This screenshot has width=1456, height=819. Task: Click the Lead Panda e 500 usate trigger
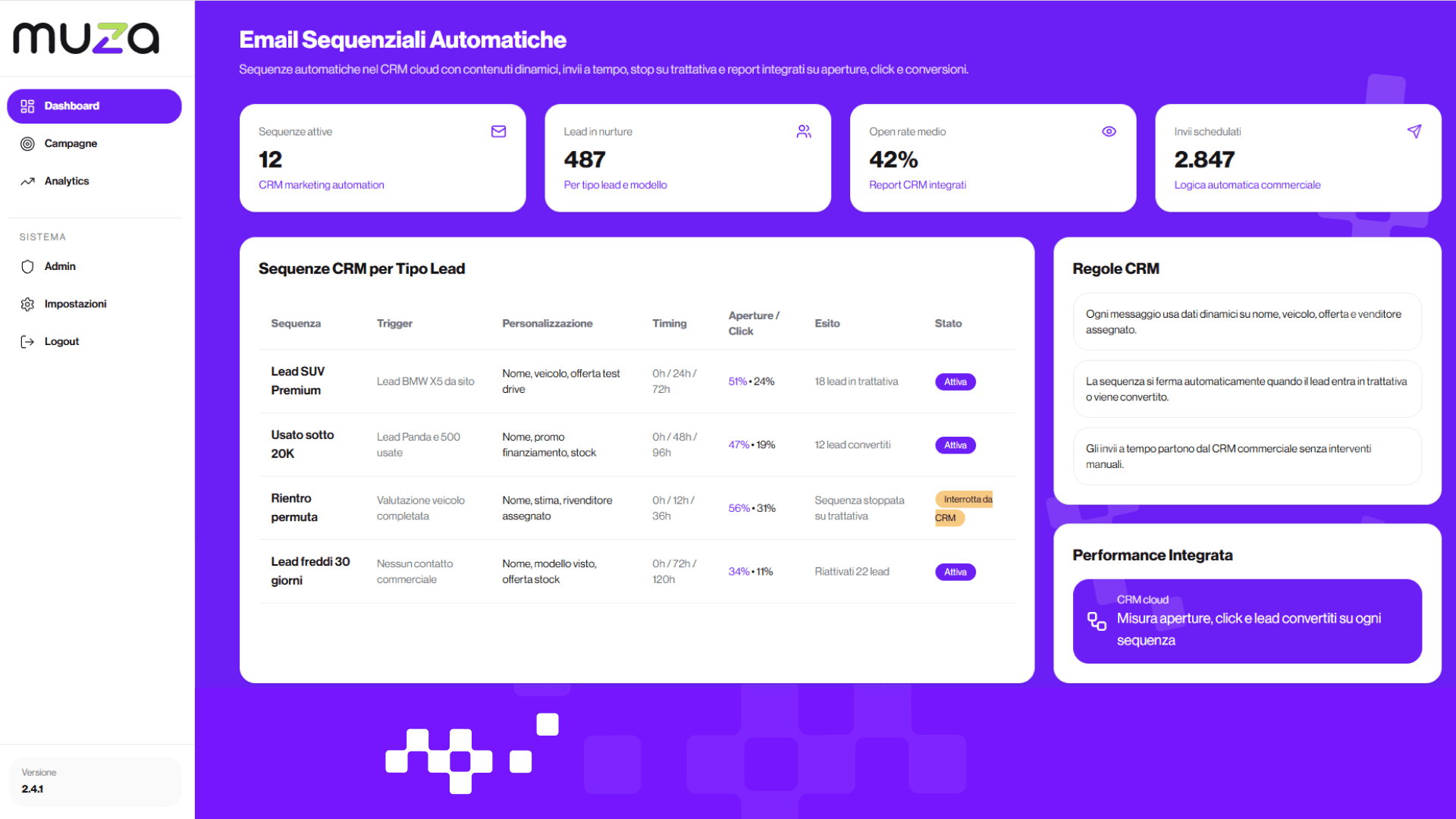point(419,445)
